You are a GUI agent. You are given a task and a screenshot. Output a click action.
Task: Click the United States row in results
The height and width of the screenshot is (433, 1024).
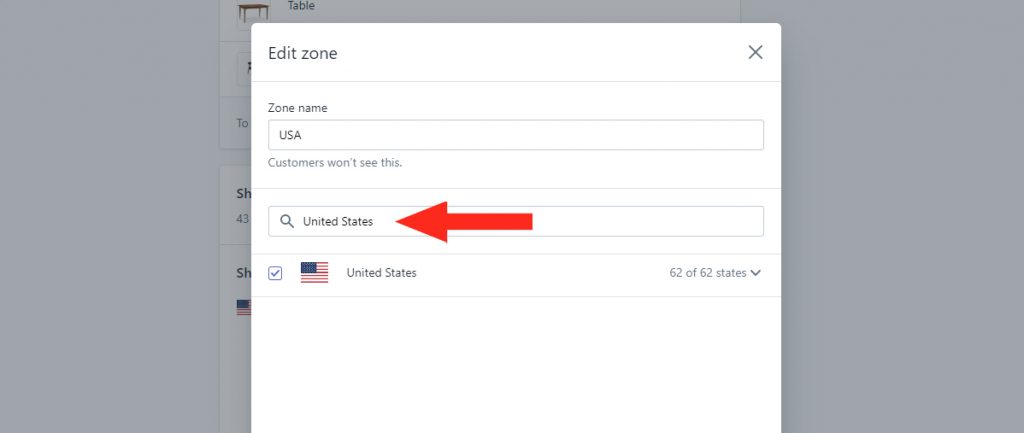click(515, 275)
